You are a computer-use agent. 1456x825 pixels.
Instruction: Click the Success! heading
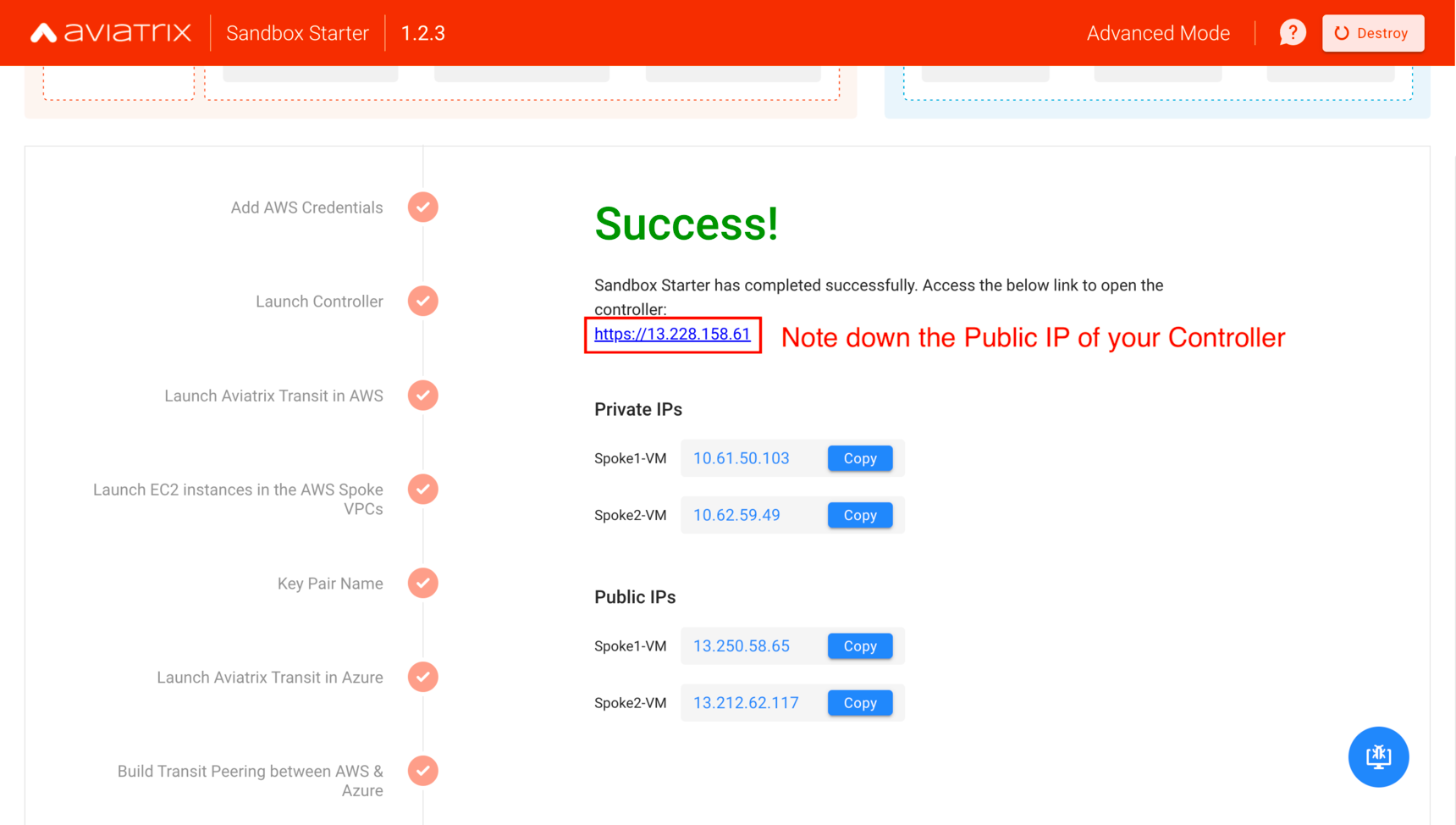pos(687,224)
